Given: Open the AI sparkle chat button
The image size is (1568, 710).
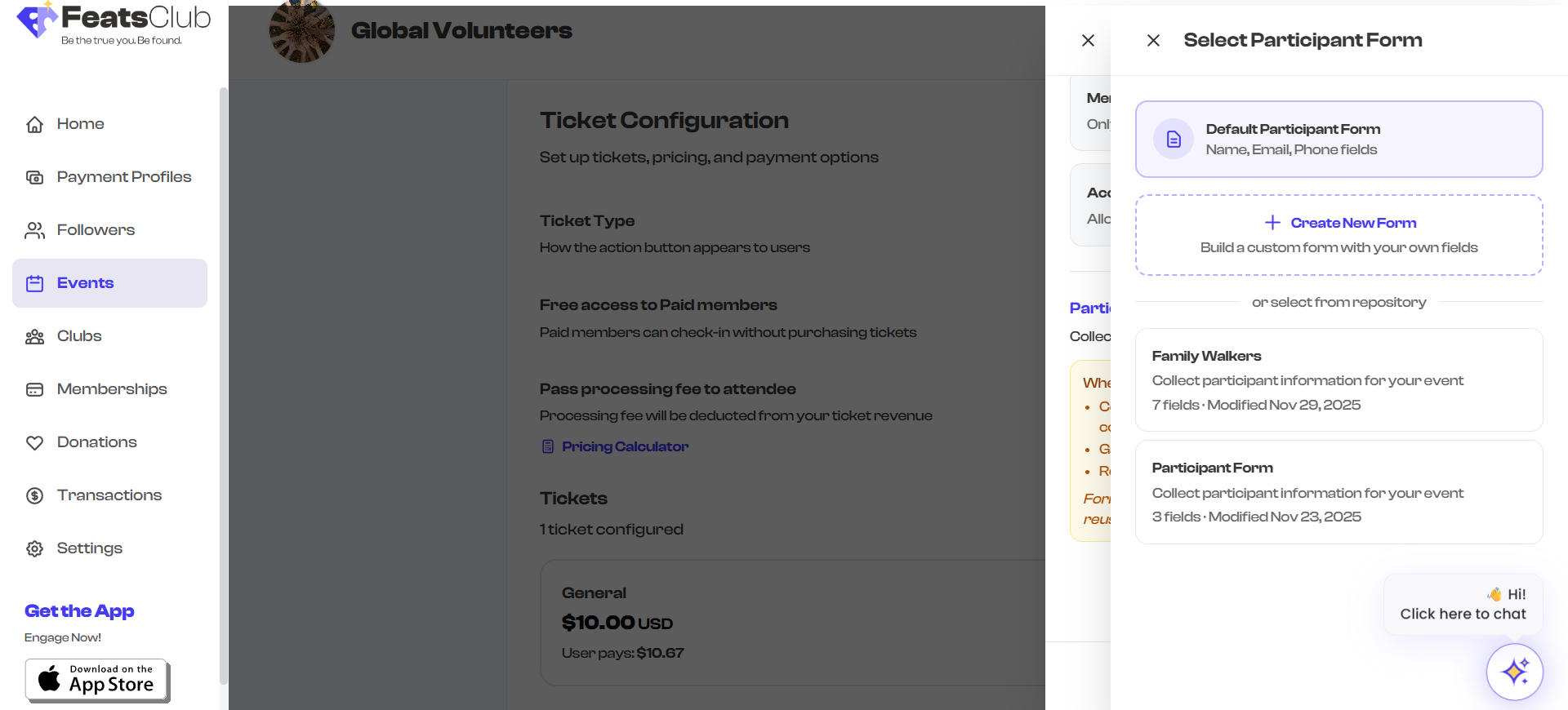Looking at the screenshot, I should coord(1514,672).
